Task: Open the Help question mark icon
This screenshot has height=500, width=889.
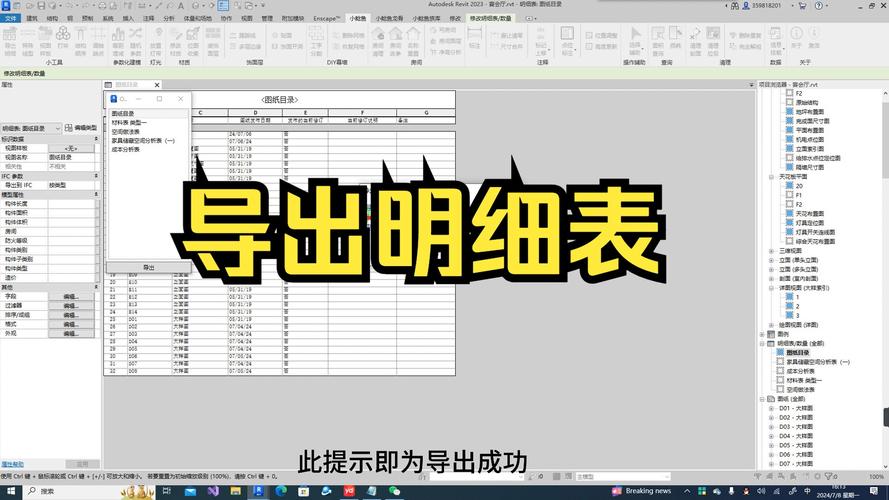Action: click(818, 6)
